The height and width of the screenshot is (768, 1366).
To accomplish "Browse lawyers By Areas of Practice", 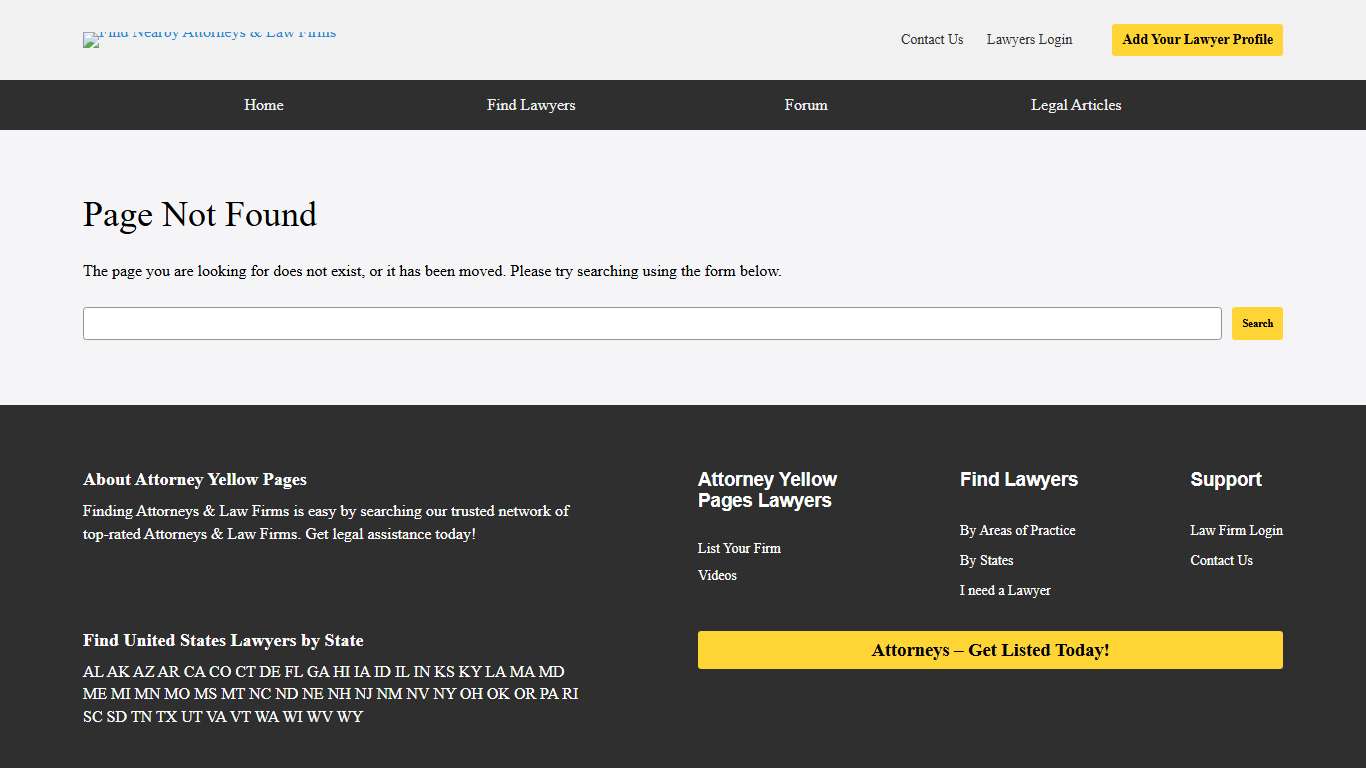I will tap(1017, 530).
